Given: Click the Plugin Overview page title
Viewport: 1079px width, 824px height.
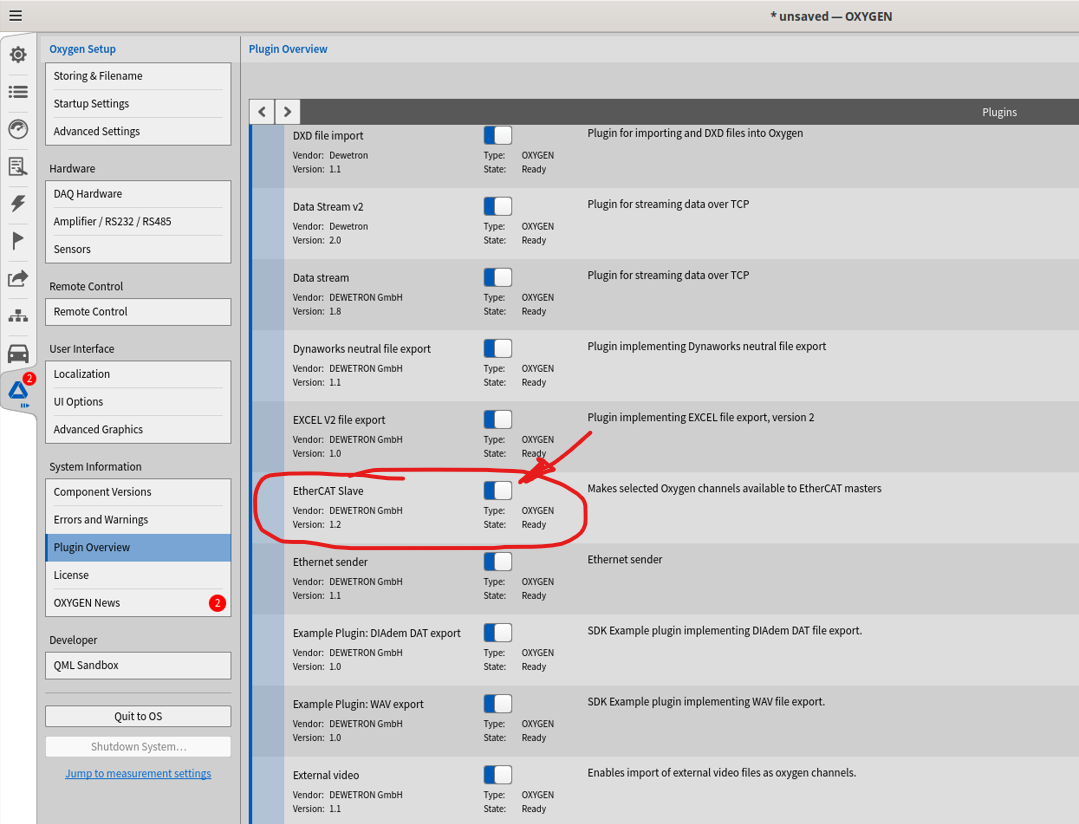Looking at the screenshot, I should click(288, 49).
